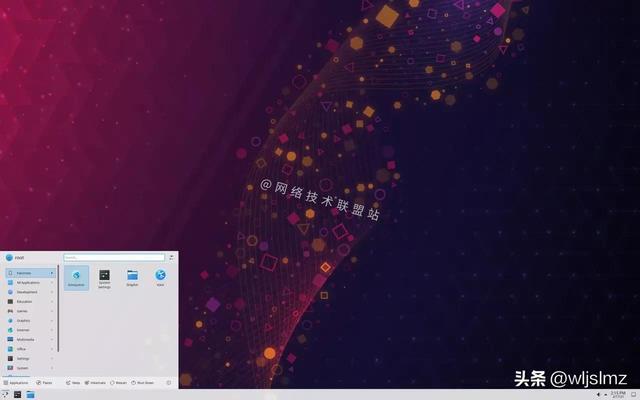Launch System Settings from favorites
The image size is (640, 400).
[x=104, y=277]
